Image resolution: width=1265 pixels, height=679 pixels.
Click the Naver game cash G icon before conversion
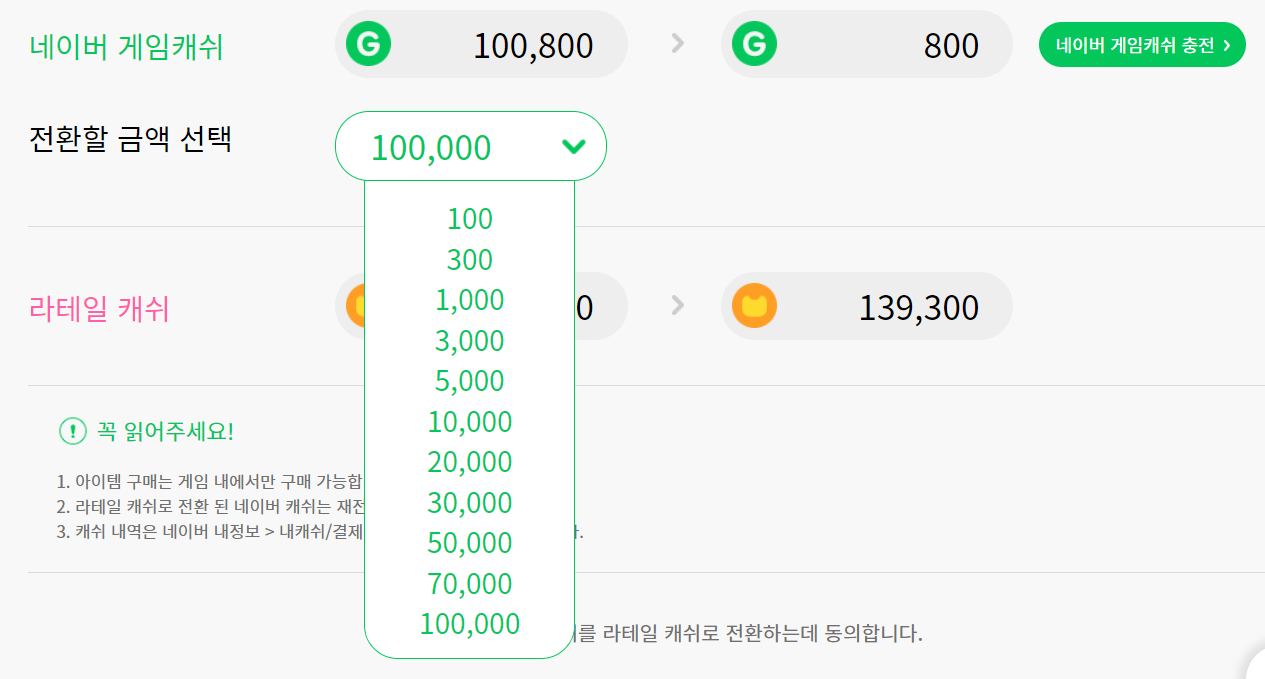(x=368, y=44)
